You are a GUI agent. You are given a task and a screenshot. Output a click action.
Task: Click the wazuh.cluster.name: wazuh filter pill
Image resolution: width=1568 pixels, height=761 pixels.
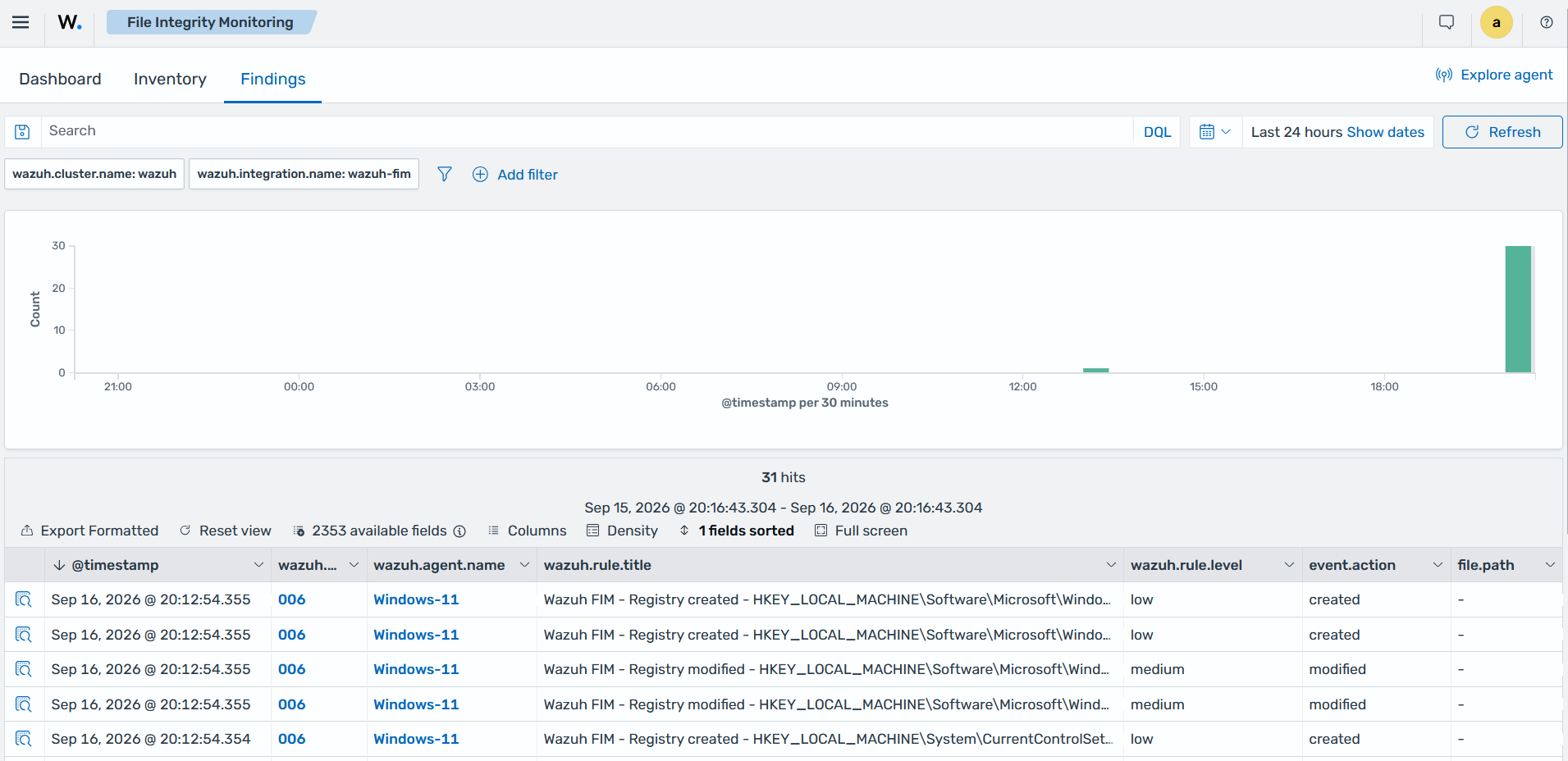(94, 174)
